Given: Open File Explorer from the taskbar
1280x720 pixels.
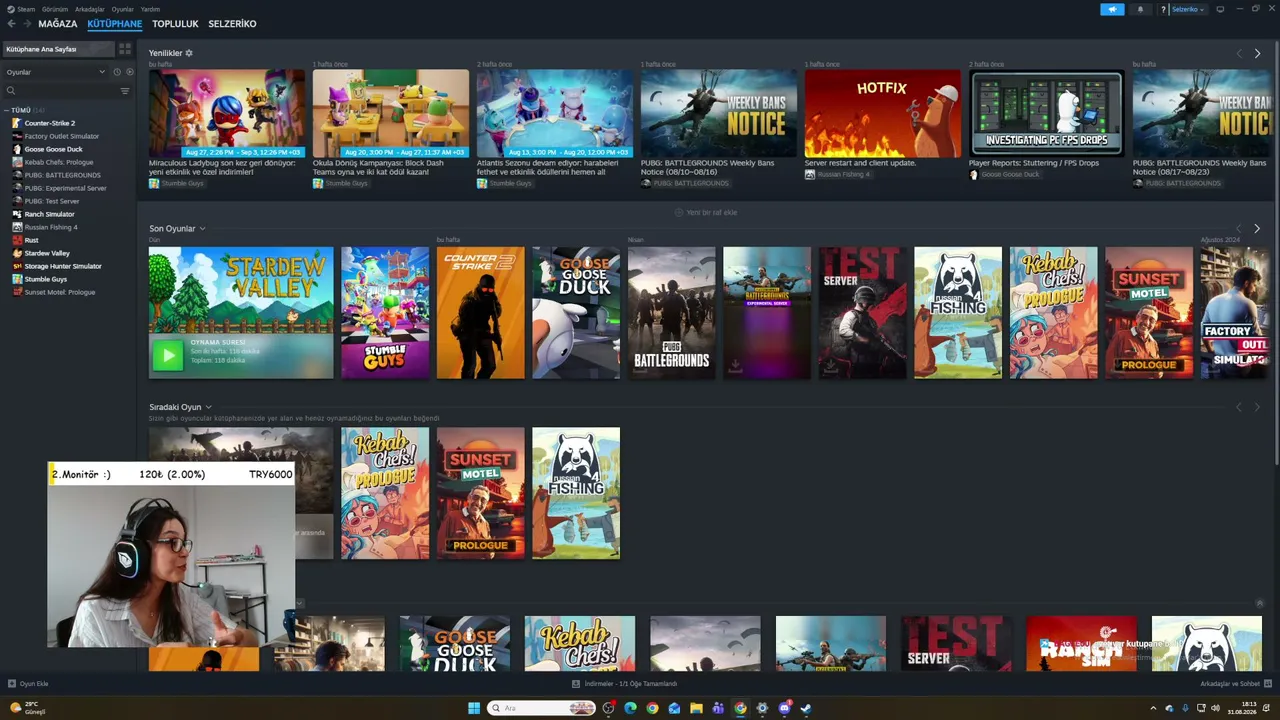Looking at the screenshot, I should (x=696, y=708).
